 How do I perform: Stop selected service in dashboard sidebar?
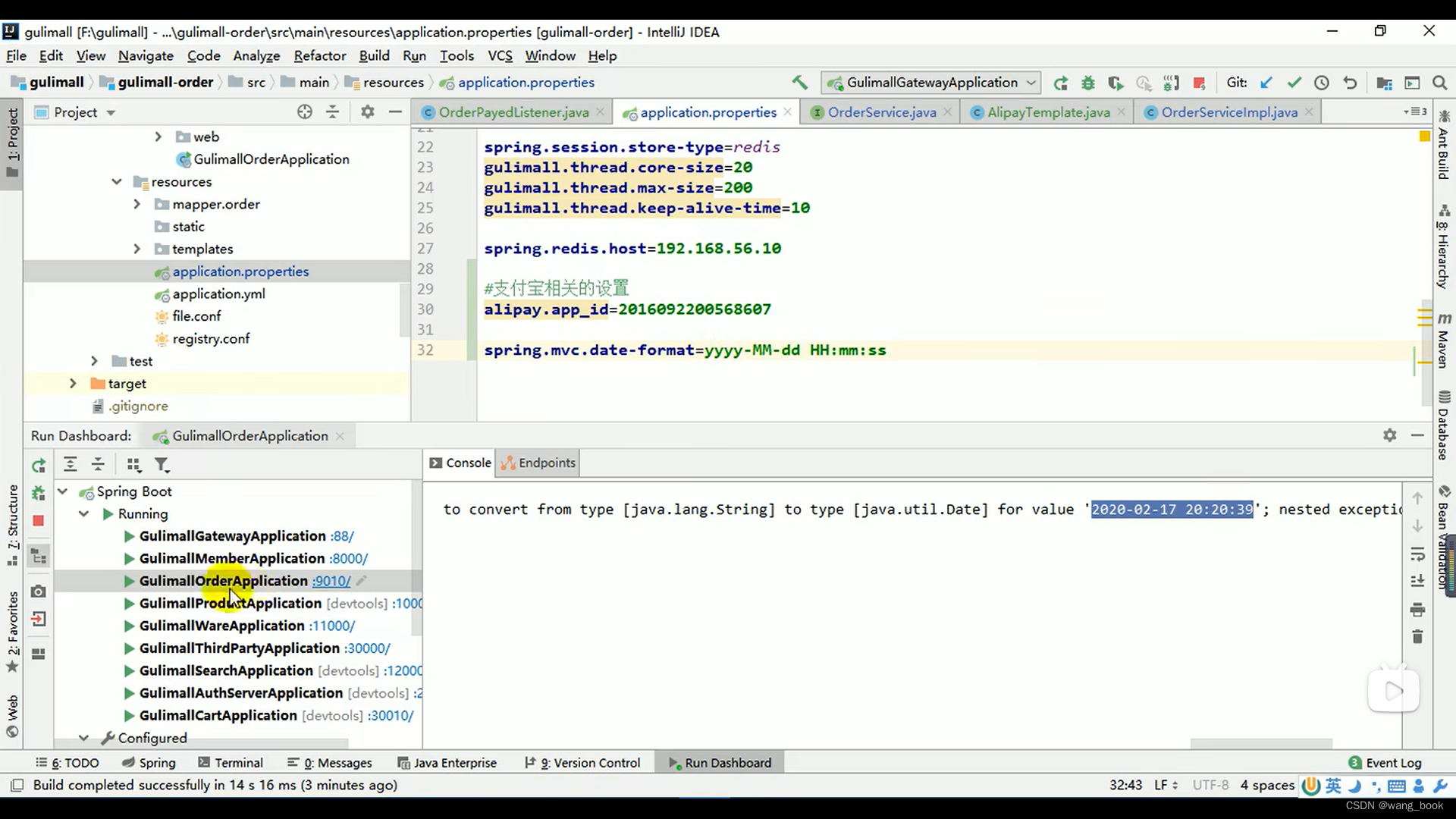(x=39, y=521)
